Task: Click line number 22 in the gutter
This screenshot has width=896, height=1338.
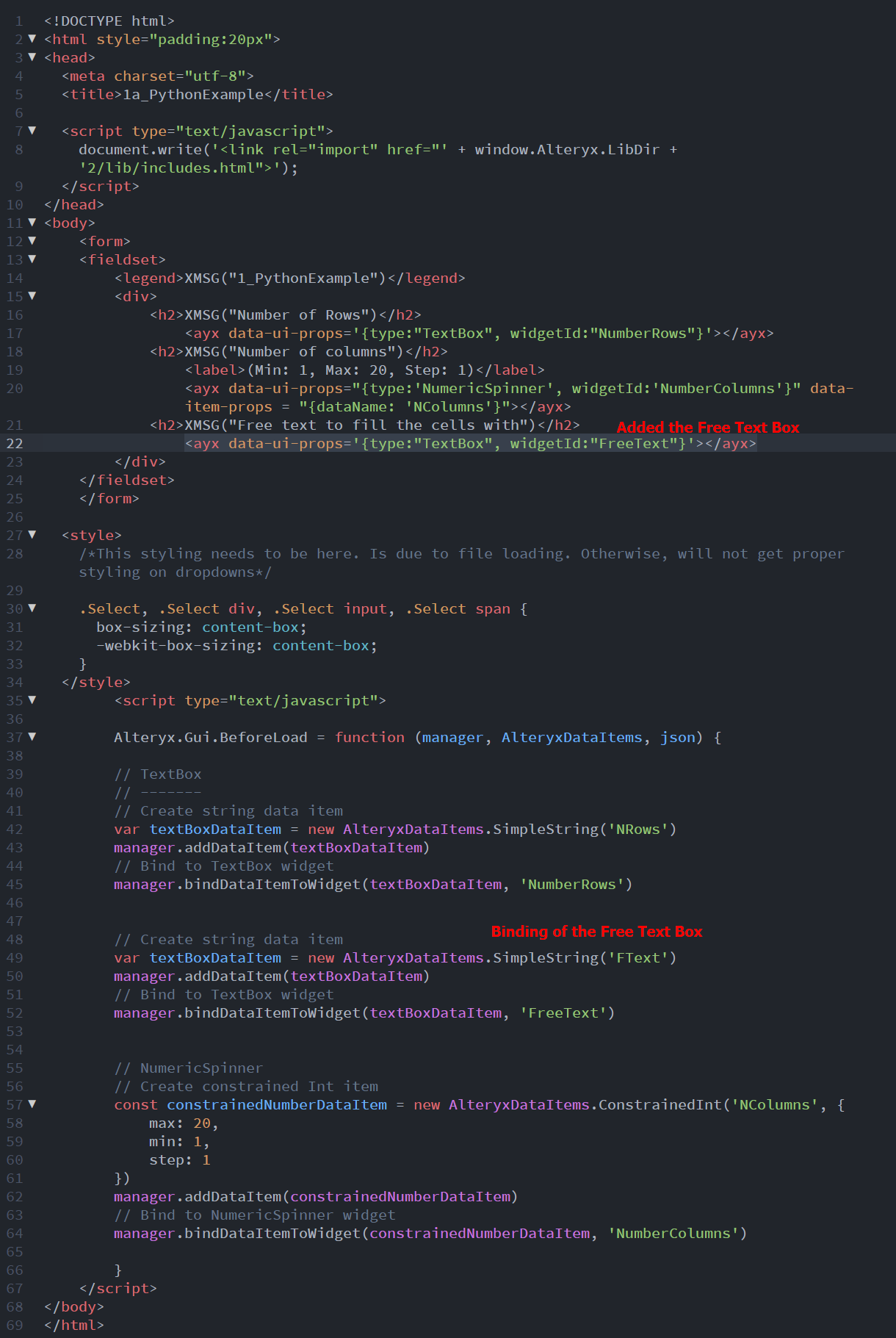Action: pyautogui.click(x=15, y=443)
